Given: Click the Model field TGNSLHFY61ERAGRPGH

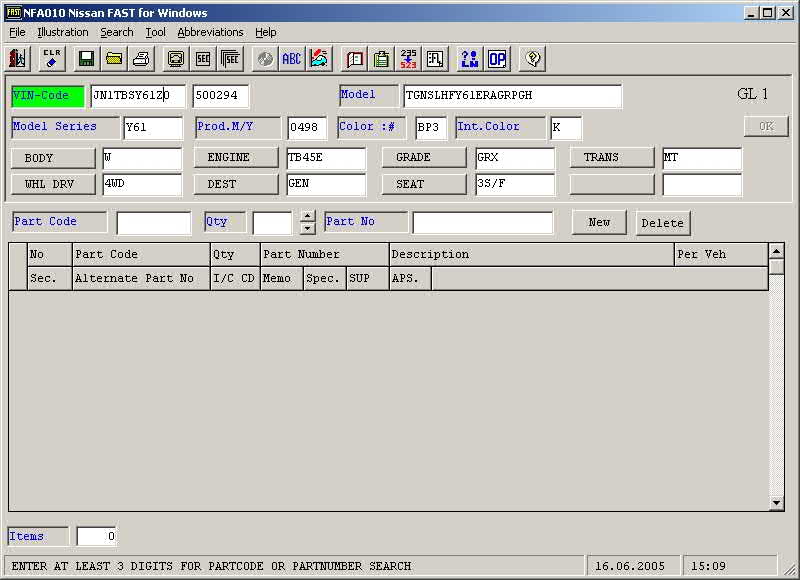Looking at the screenshot, I should 512,95.
